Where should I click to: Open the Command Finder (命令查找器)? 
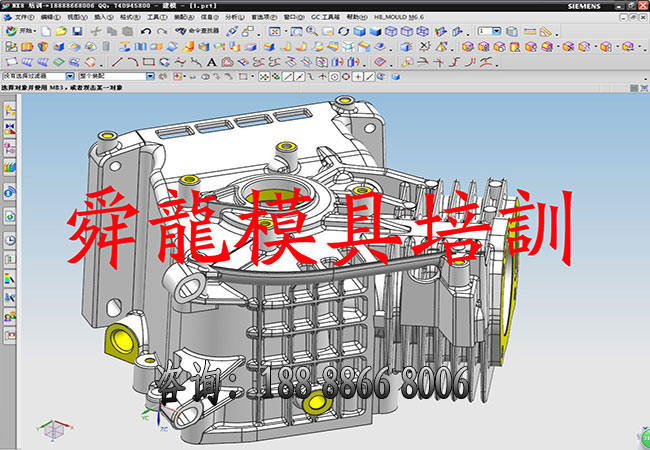point(197,31)
